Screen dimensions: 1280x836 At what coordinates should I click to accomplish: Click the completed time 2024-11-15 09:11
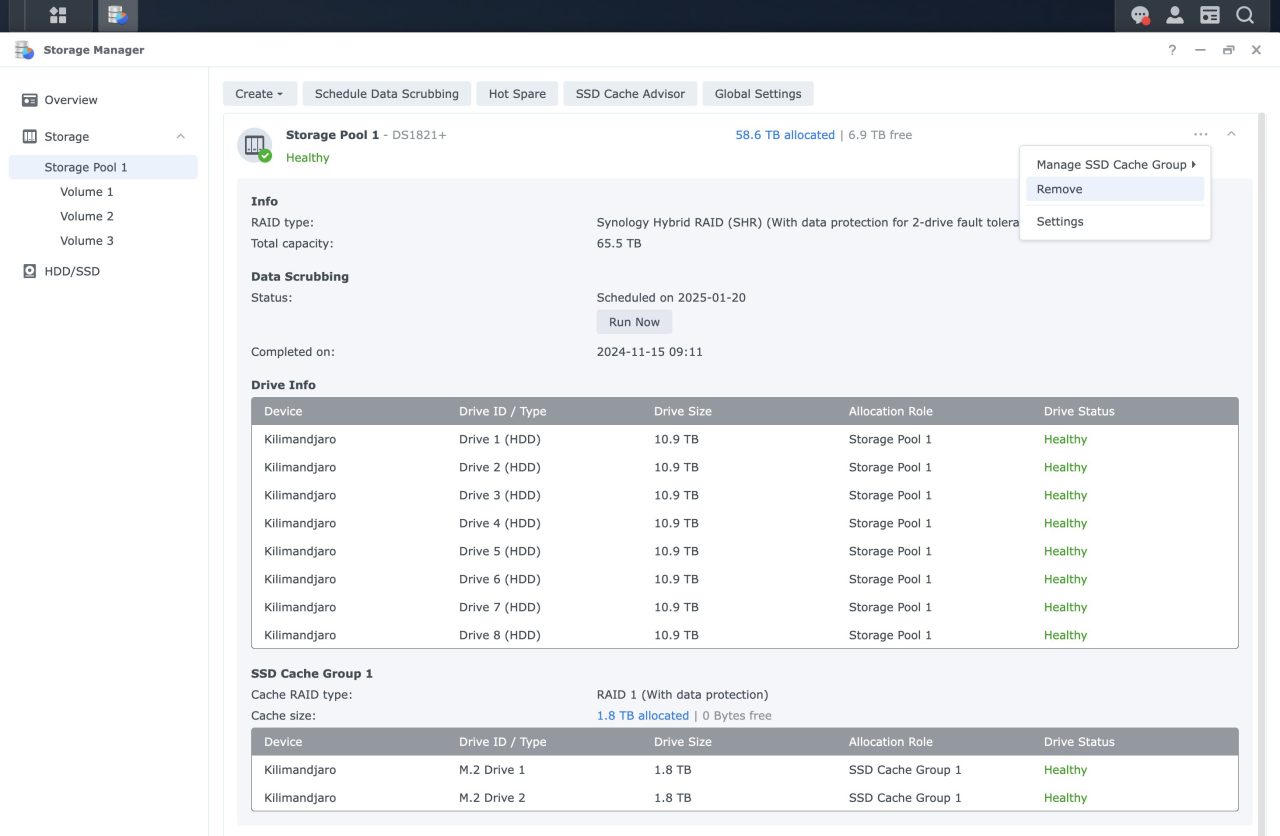(650, 352)
